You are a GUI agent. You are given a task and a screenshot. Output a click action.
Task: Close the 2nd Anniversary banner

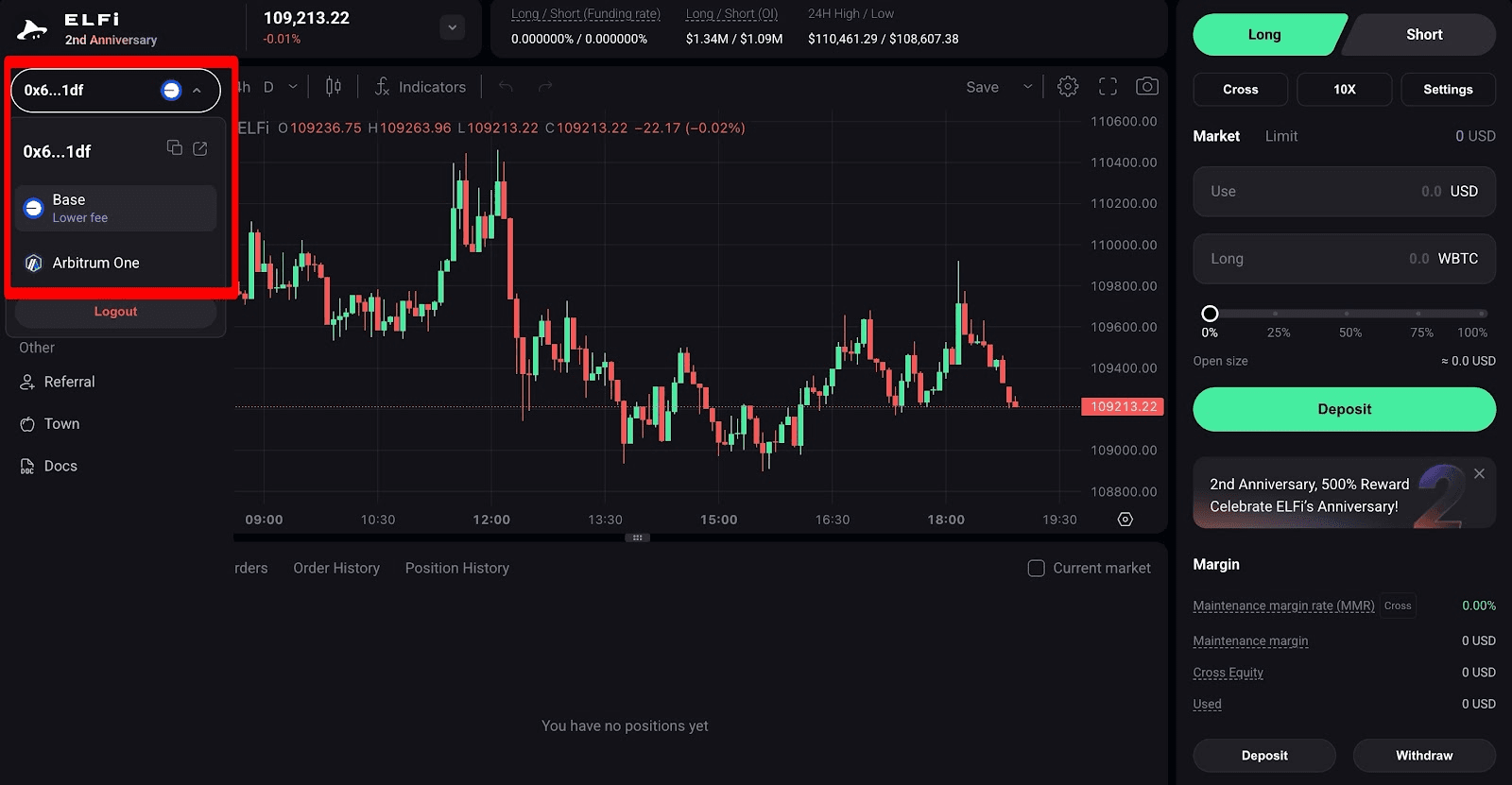click(1479, 474)
